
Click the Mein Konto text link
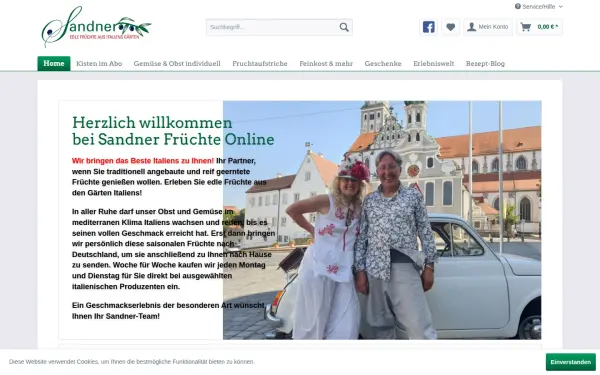(493, 27)
